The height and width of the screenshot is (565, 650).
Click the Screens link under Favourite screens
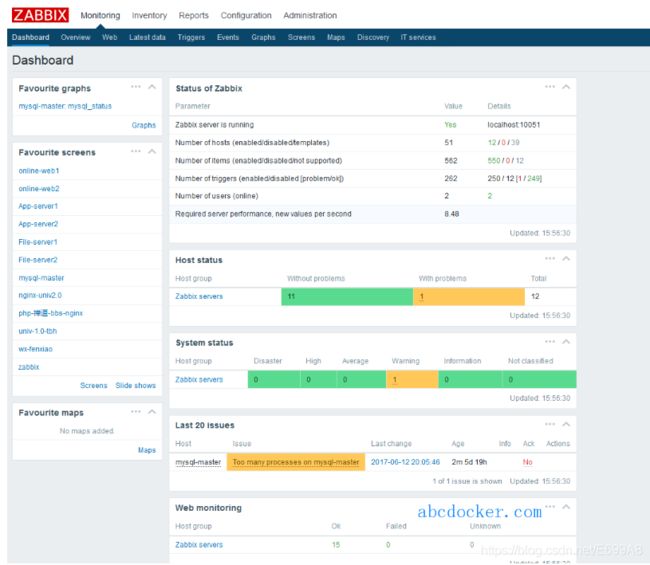[94, 386]
